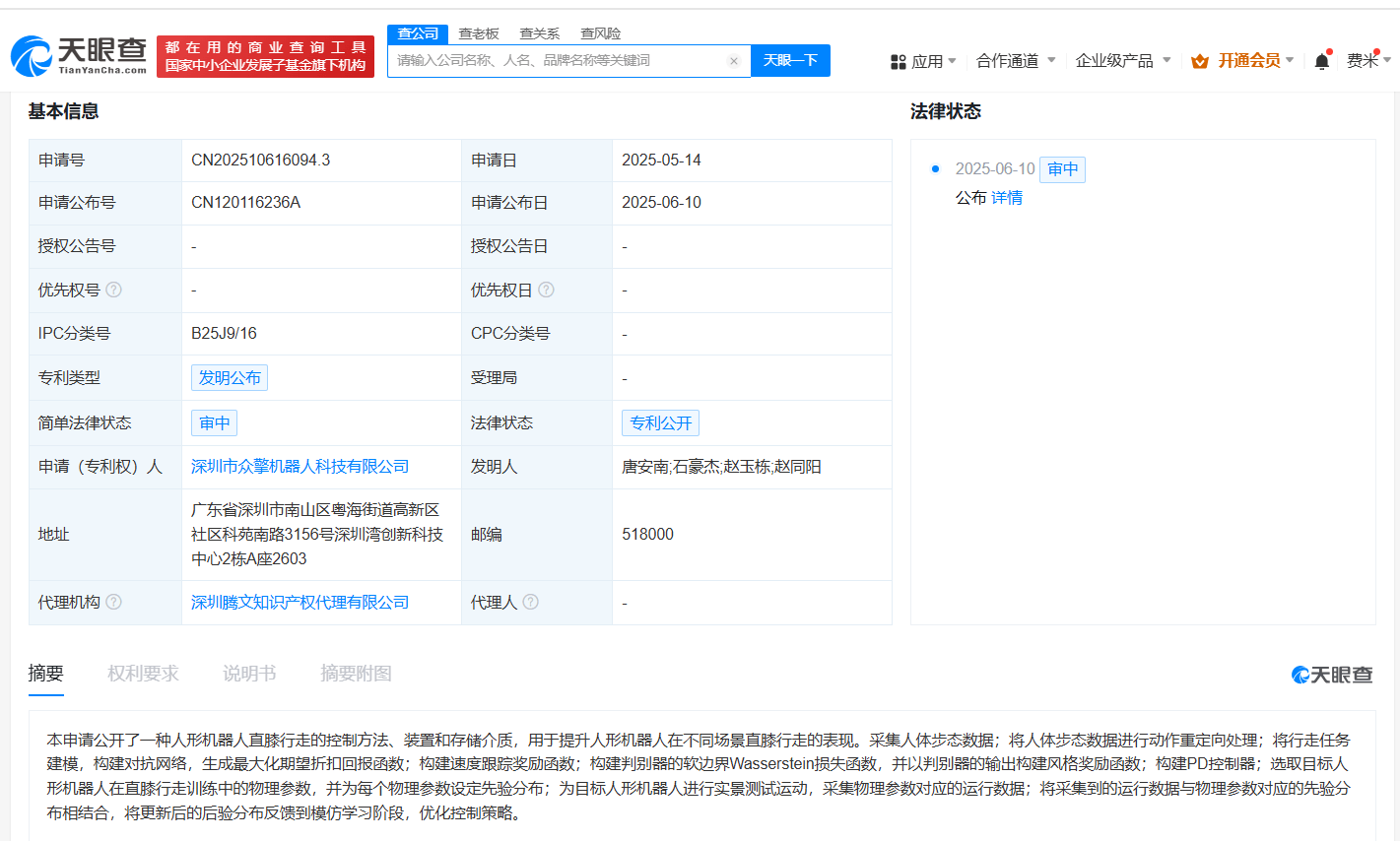Image resolution: width=1400 pixels, height=841 pixels.
Task: Open the notification bell
Action: point(1322,61)
